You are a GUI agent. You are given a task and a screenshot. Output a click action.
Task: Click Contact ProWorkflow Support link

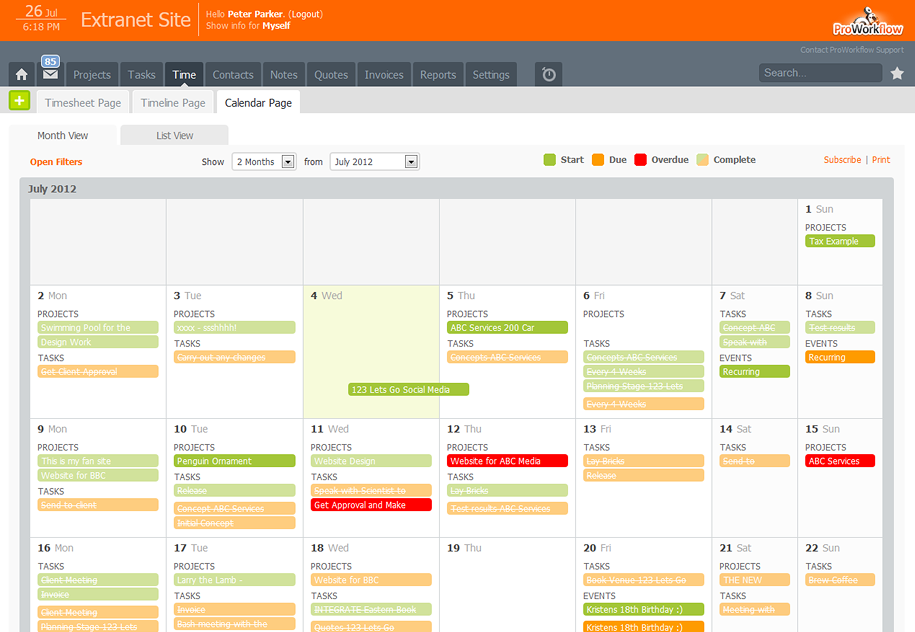coord(851,50)
